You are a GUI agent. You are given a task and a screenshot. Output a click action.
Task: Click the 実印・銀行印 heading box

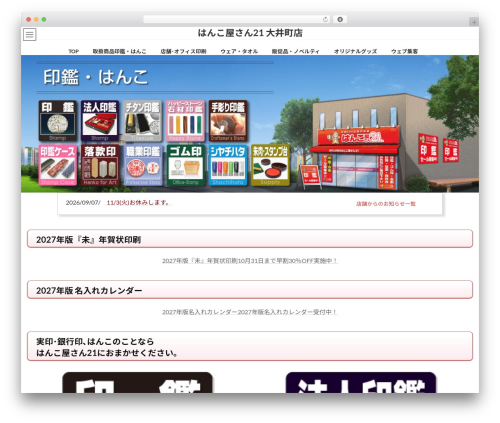click(x=250, y=346)
